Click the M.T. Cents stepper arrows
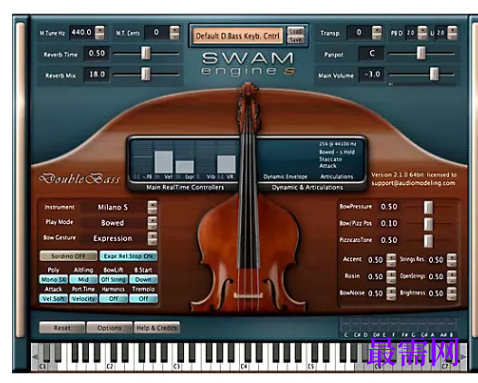This screenshot has width=478, height=383. click(174, 32)
